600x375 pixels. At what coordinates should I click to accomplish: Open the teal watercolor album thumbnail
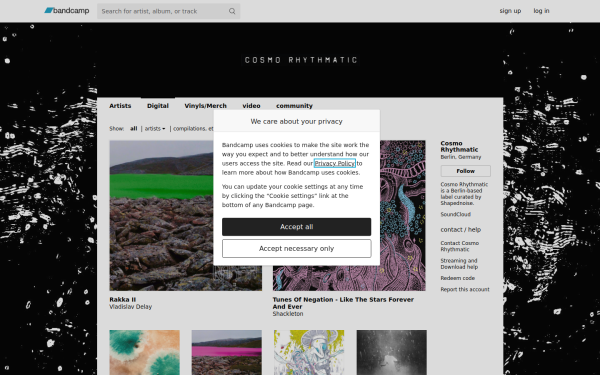145,352
